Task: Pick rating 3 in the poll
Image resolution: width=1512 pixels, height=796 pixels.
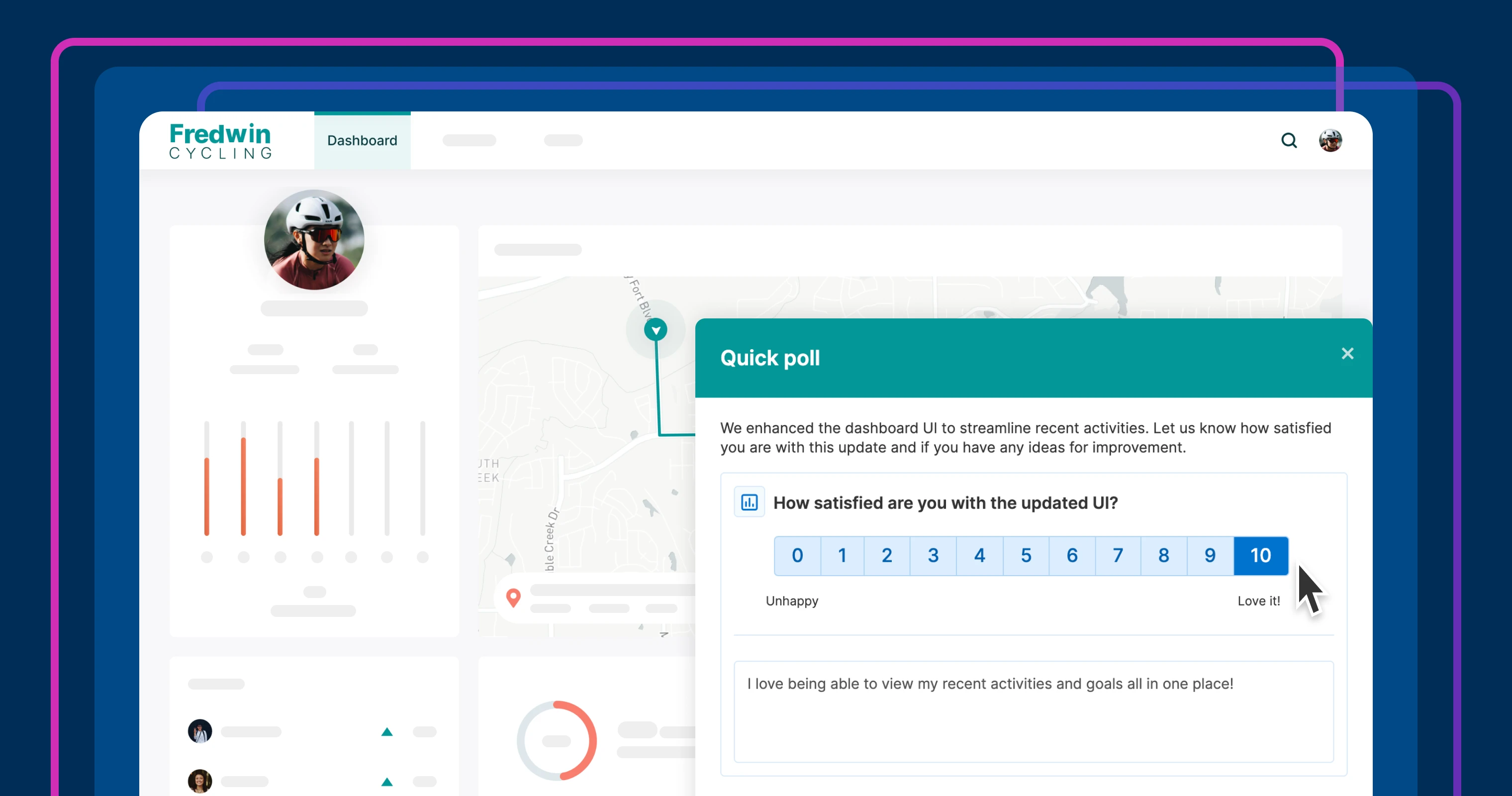Action: click(933, 555)
